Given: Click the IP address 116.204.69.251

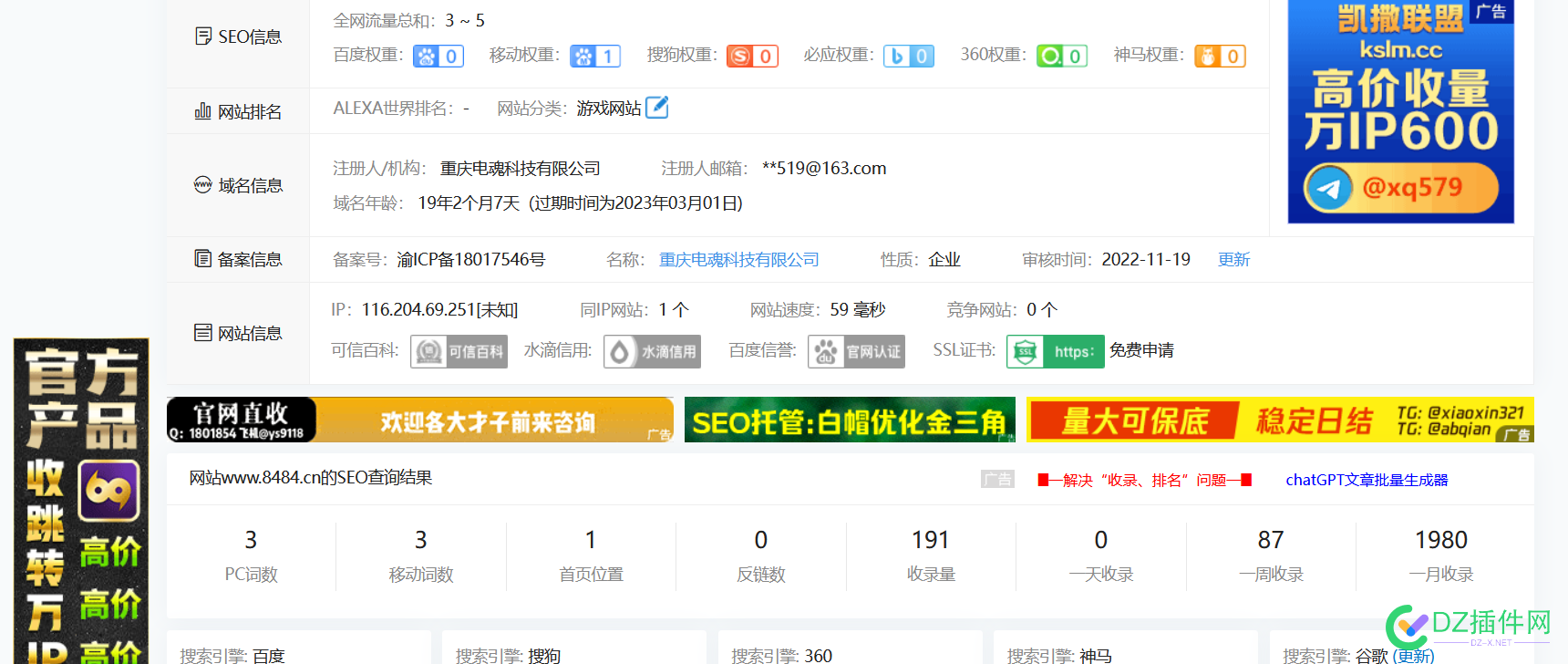Looking at the screenshot, I should 418,310.
